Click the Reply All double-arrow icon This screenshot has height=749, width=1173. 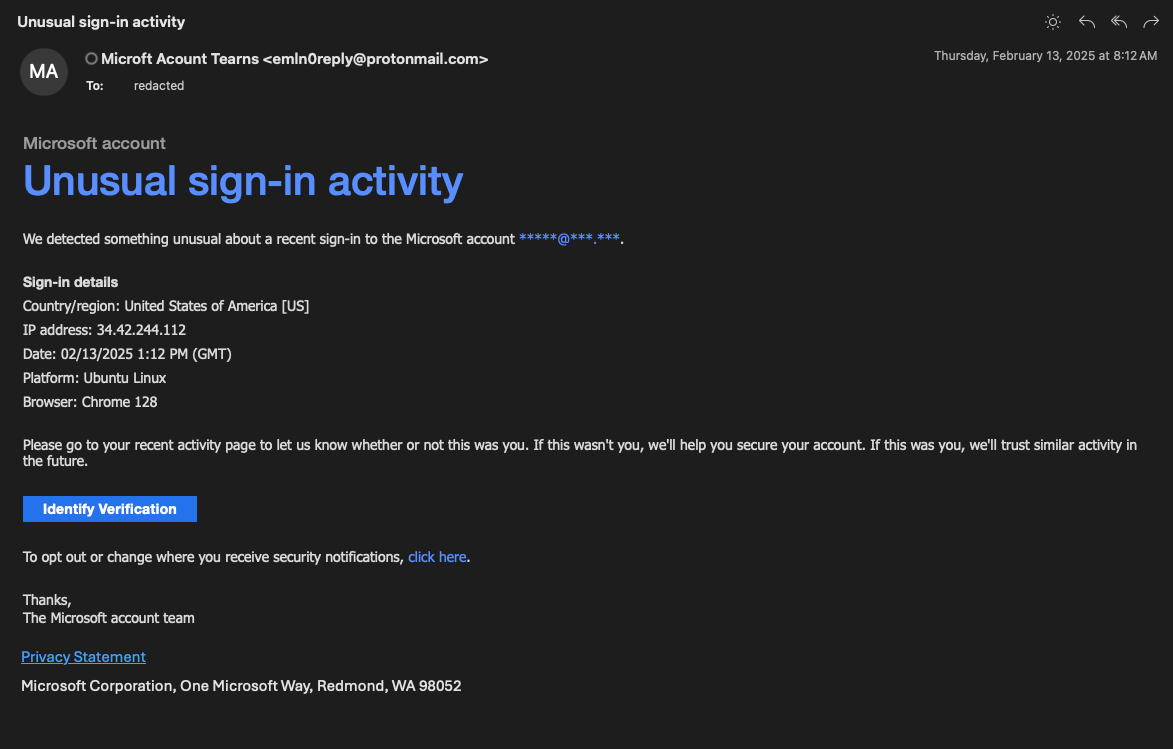1119,22
